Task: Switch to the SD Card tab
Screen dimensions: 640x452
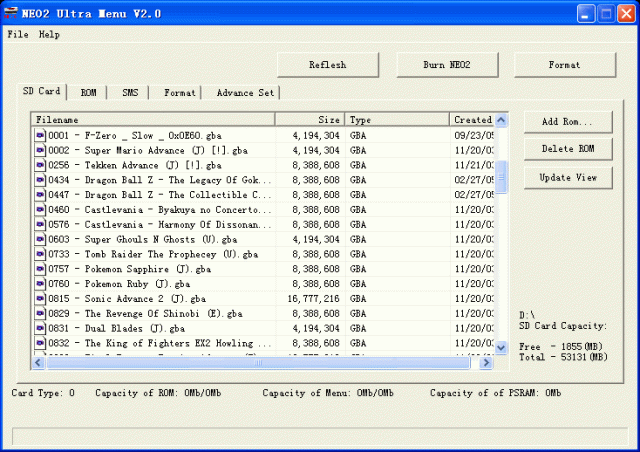Action: click(x=42, y=91)
